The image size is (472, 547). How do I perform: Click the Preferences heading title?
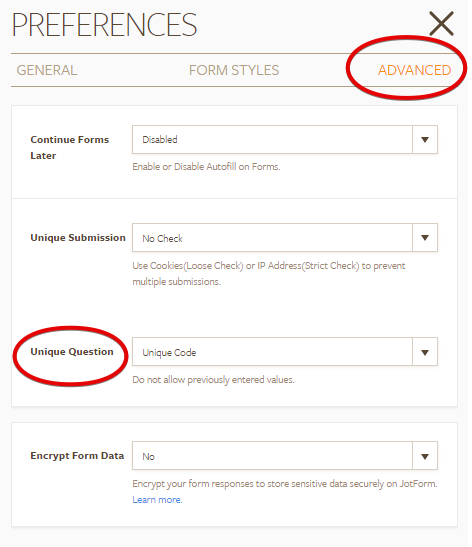tap(104, 24)
